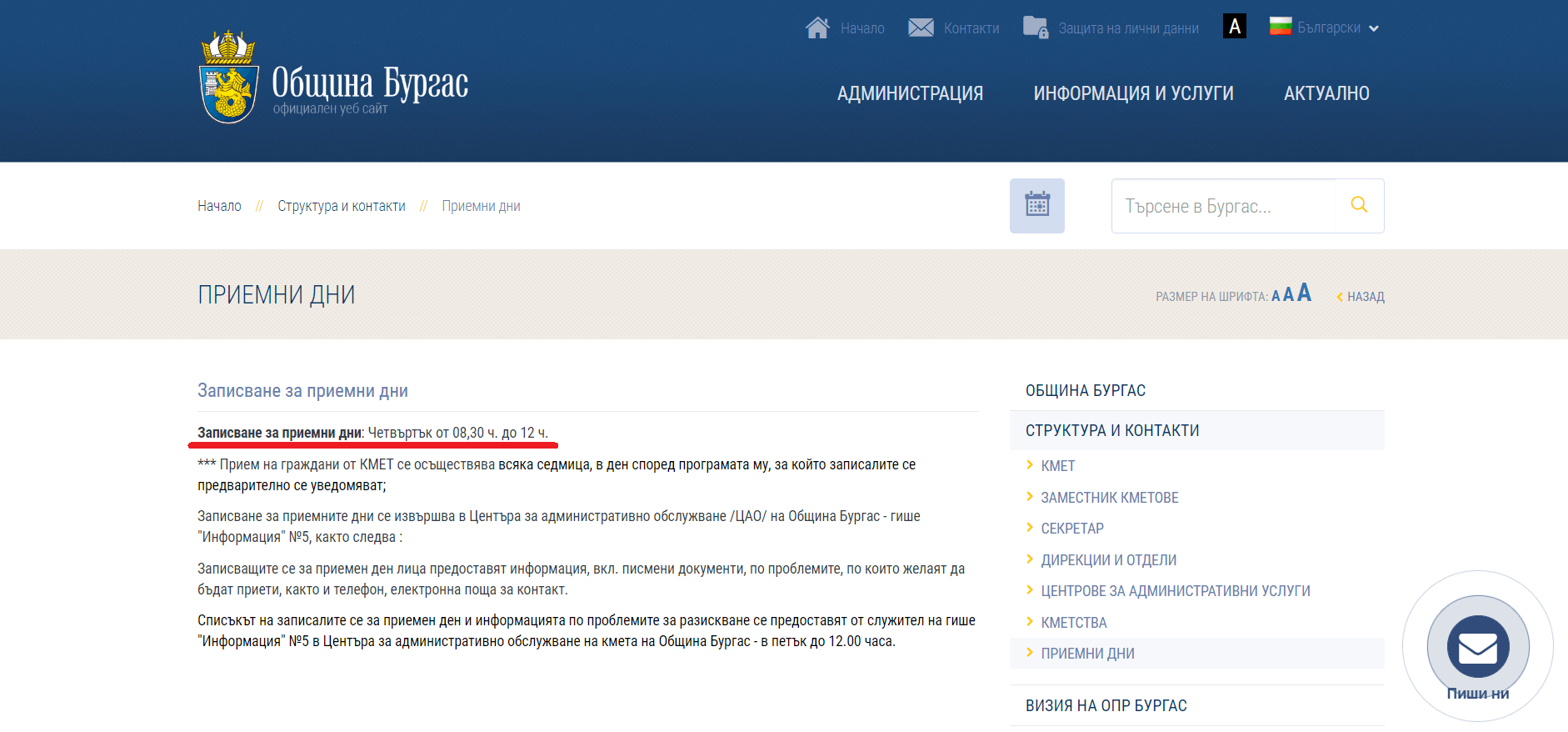Open the 'Пиши ни' mail bubble
The width and height of the screenshot is (1568, 732).
click(1477, 647)
